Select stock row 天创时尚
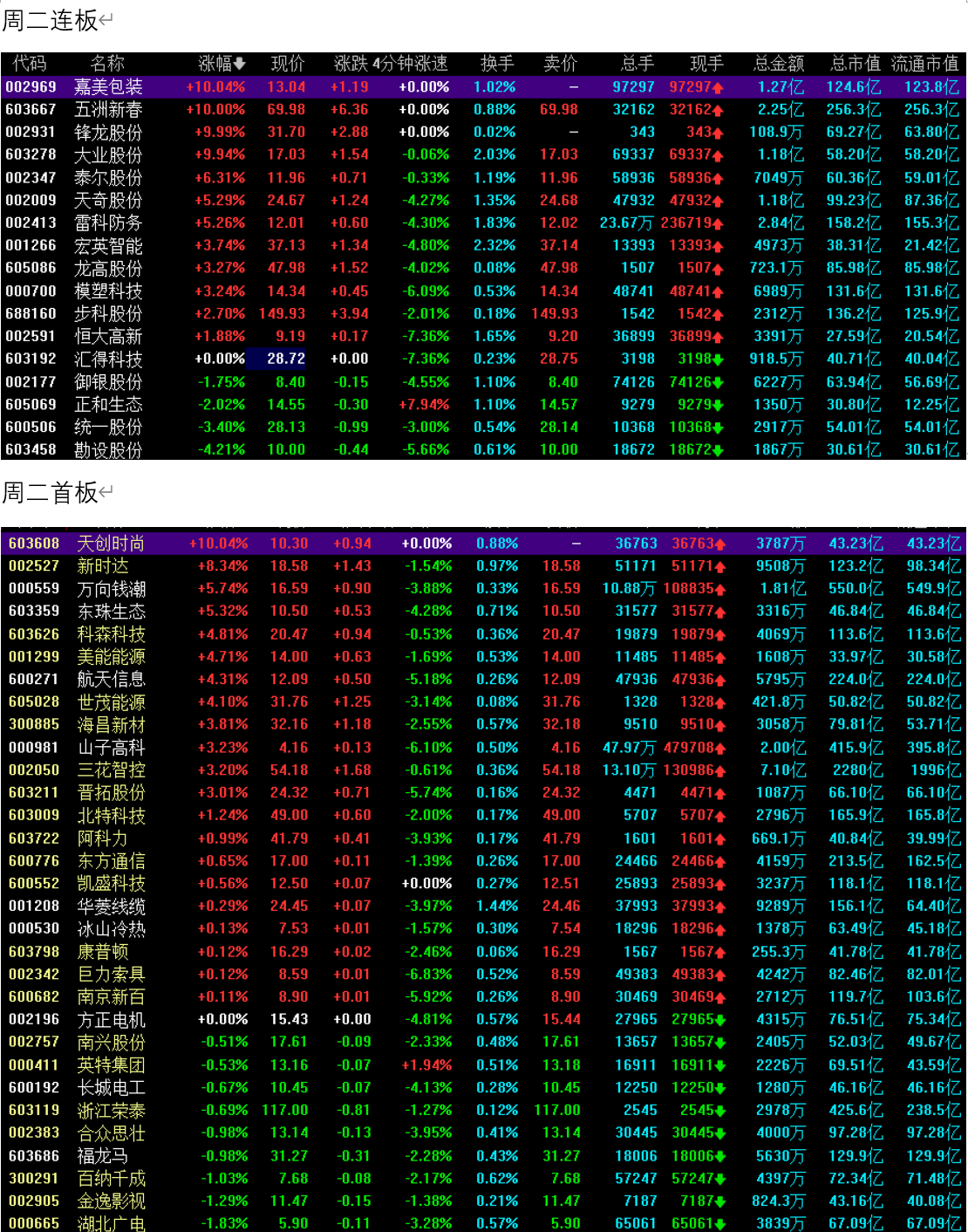 [x=483, y=544]
